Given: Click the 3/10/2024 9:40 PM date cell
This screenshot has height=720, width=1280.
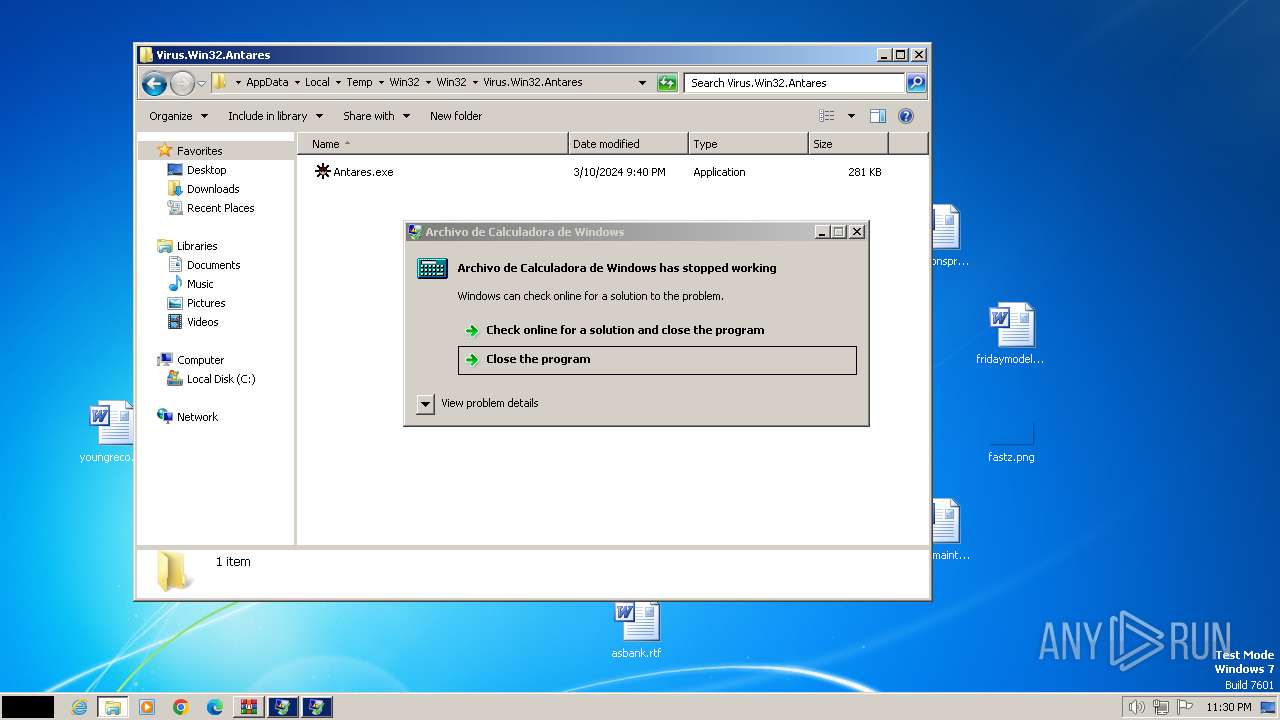Looking at the screenshot, I should (619, 172).
